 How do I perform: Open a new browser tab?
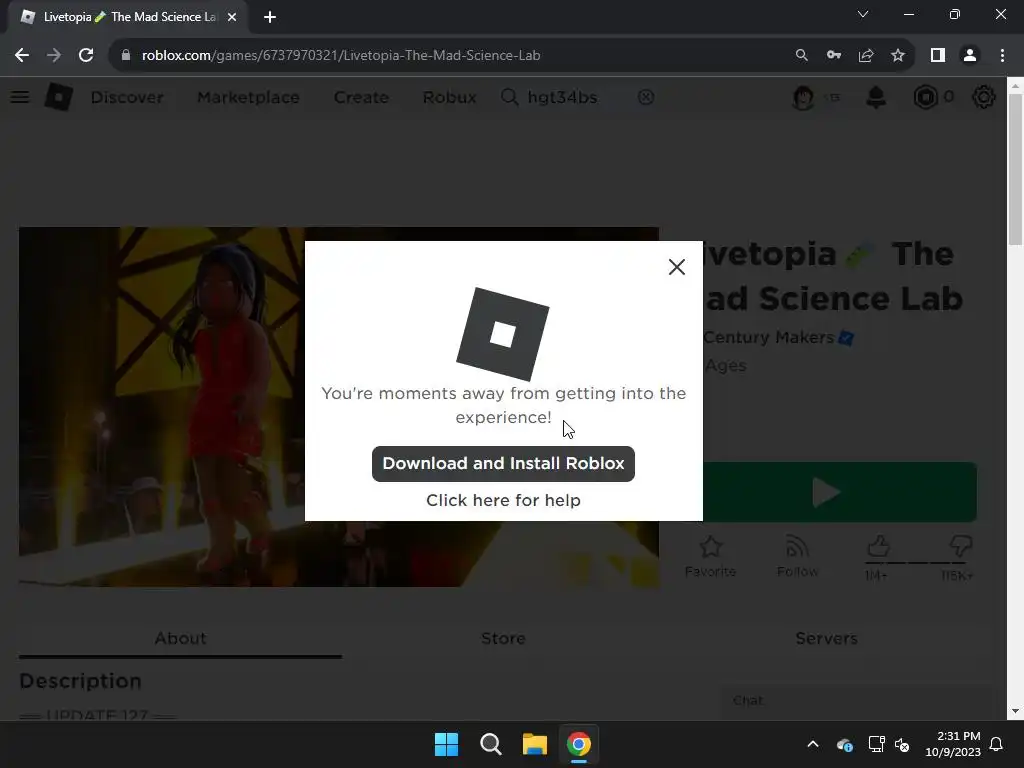coord(270,17)
